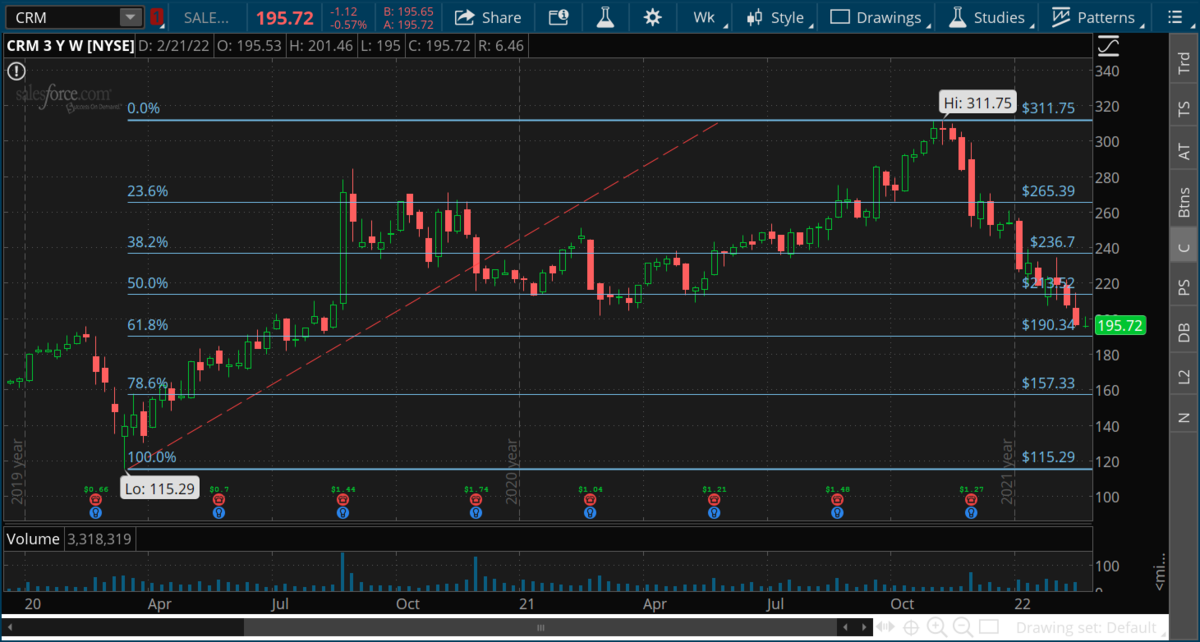Open the CRM symbol dropdown arrow
The width and height of the screenshot is (1200, 642).
tap(131, 17)
